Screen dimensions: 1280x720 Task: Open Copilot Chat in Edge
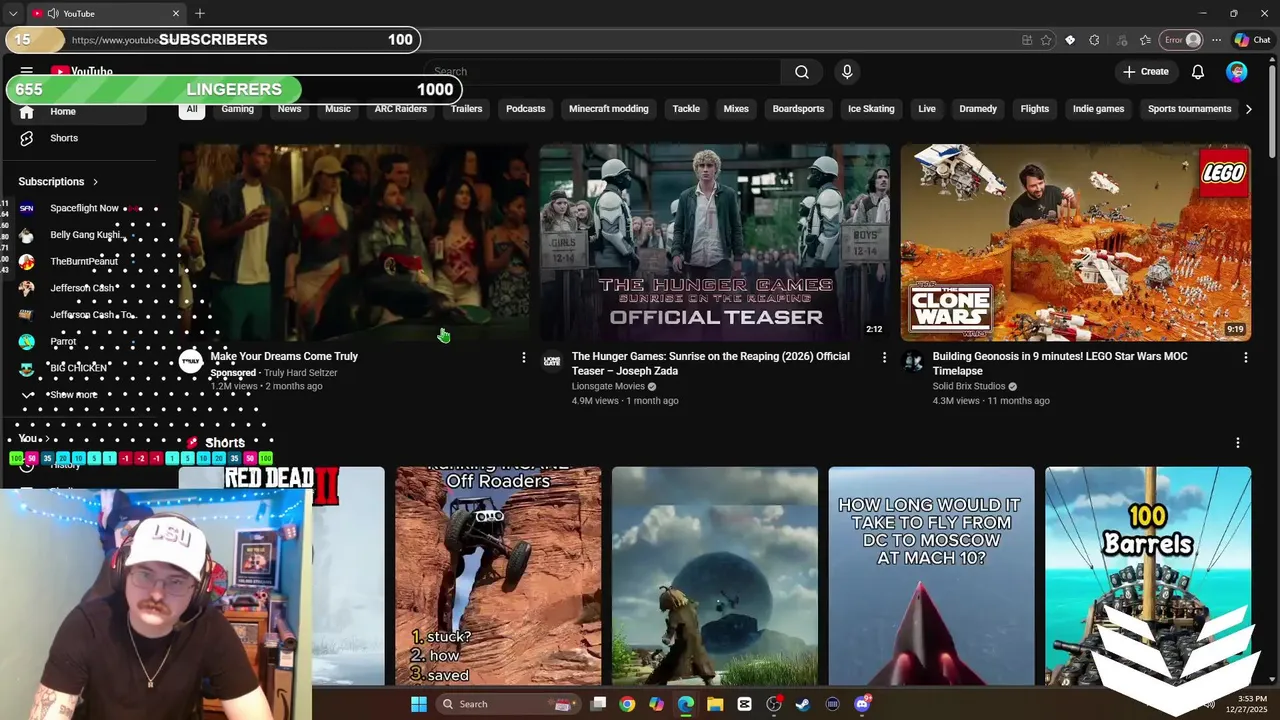point(1252,40)
